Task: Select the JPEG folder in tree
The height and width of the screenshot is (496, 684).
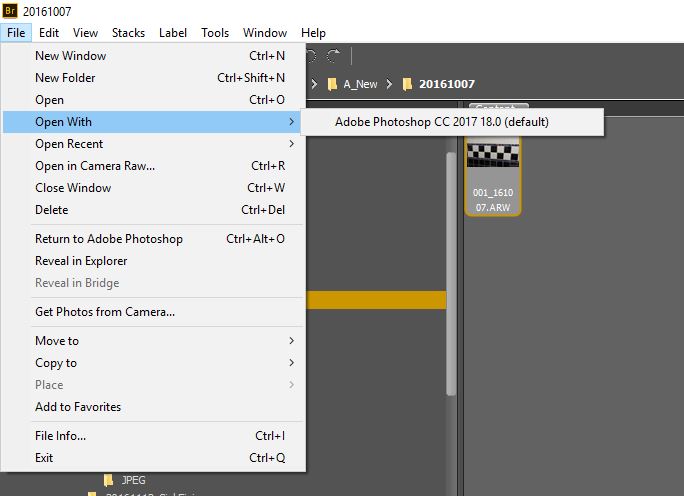Action: click(x=133, y=480)
